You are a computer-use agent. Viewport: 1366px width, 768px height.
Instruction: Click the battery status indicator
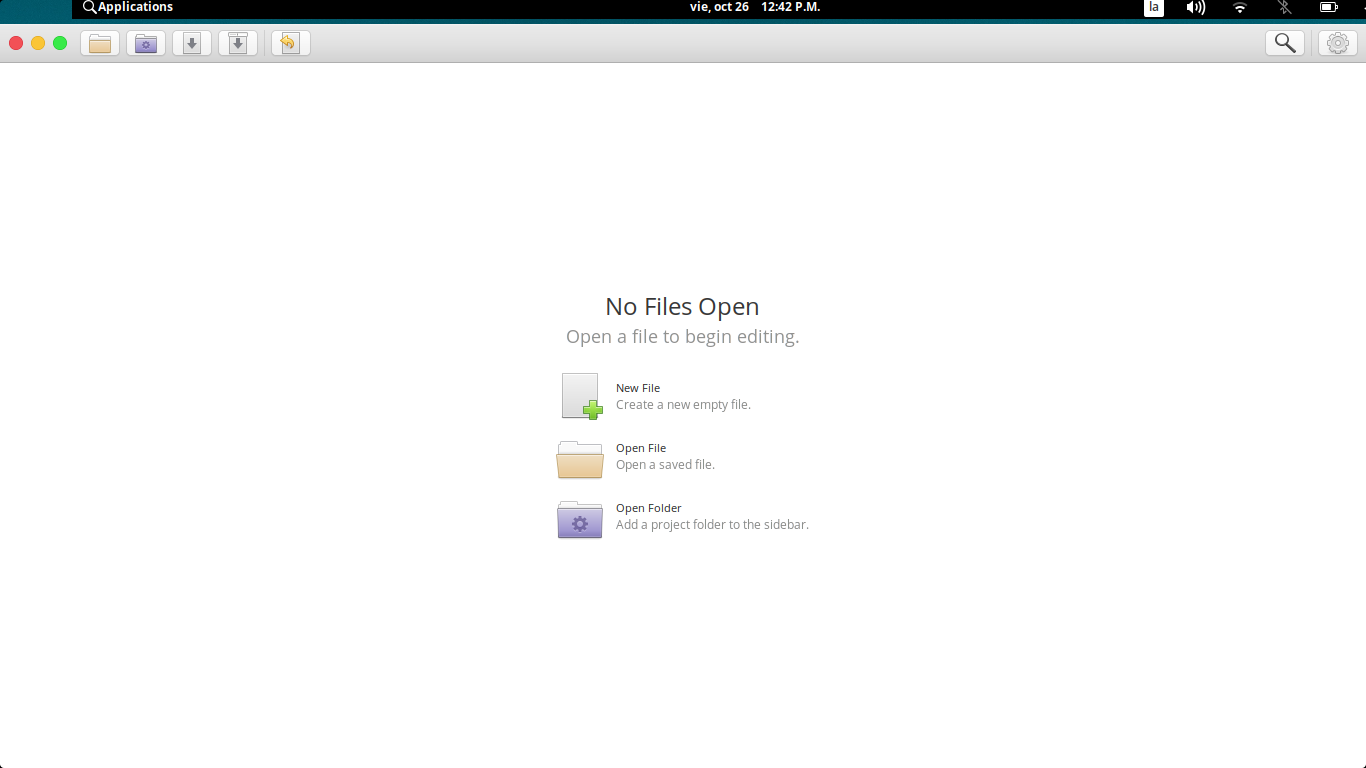tap(1329, 8)
